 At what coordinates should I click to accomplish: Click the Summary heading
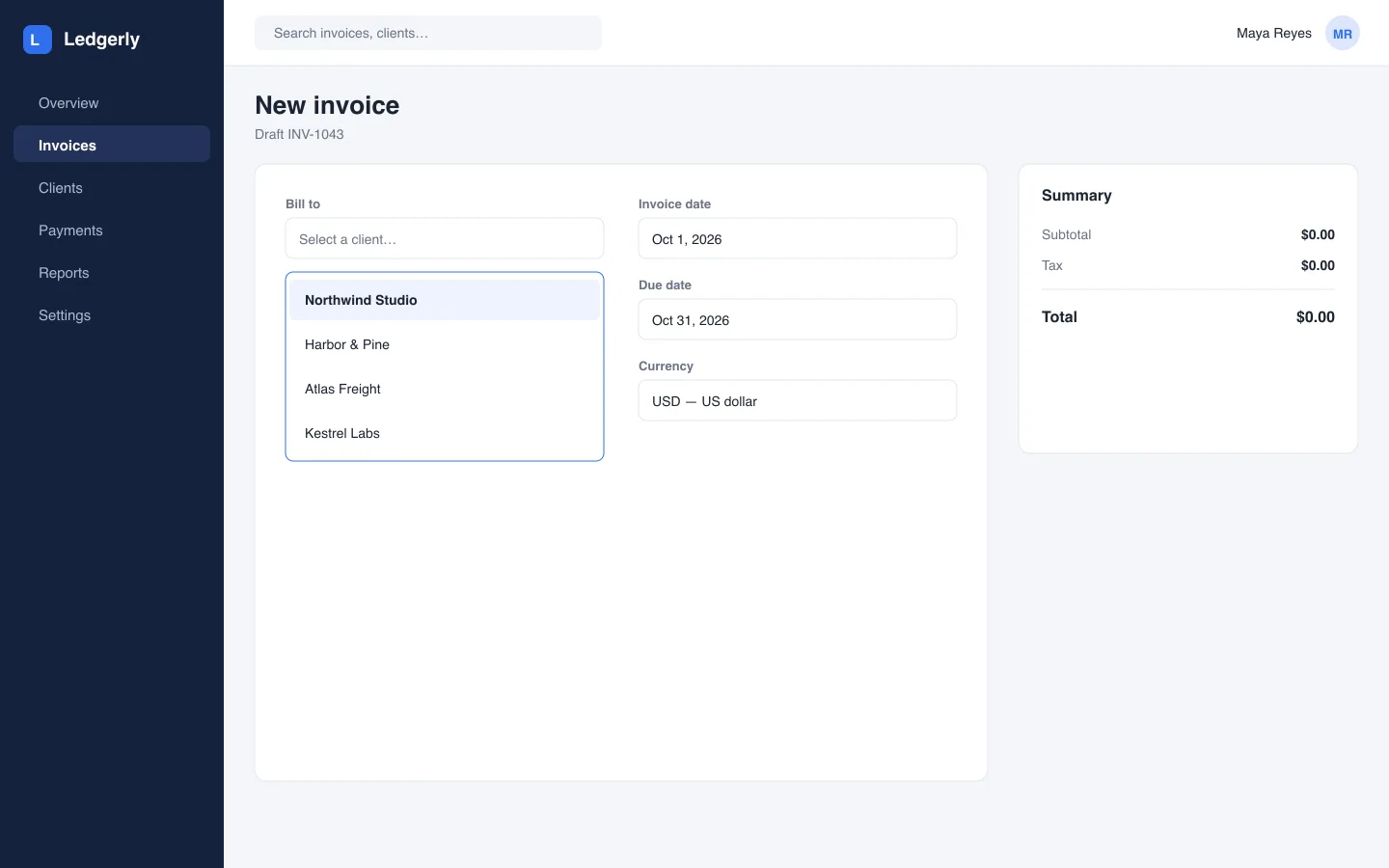(x=1076, y=195)
